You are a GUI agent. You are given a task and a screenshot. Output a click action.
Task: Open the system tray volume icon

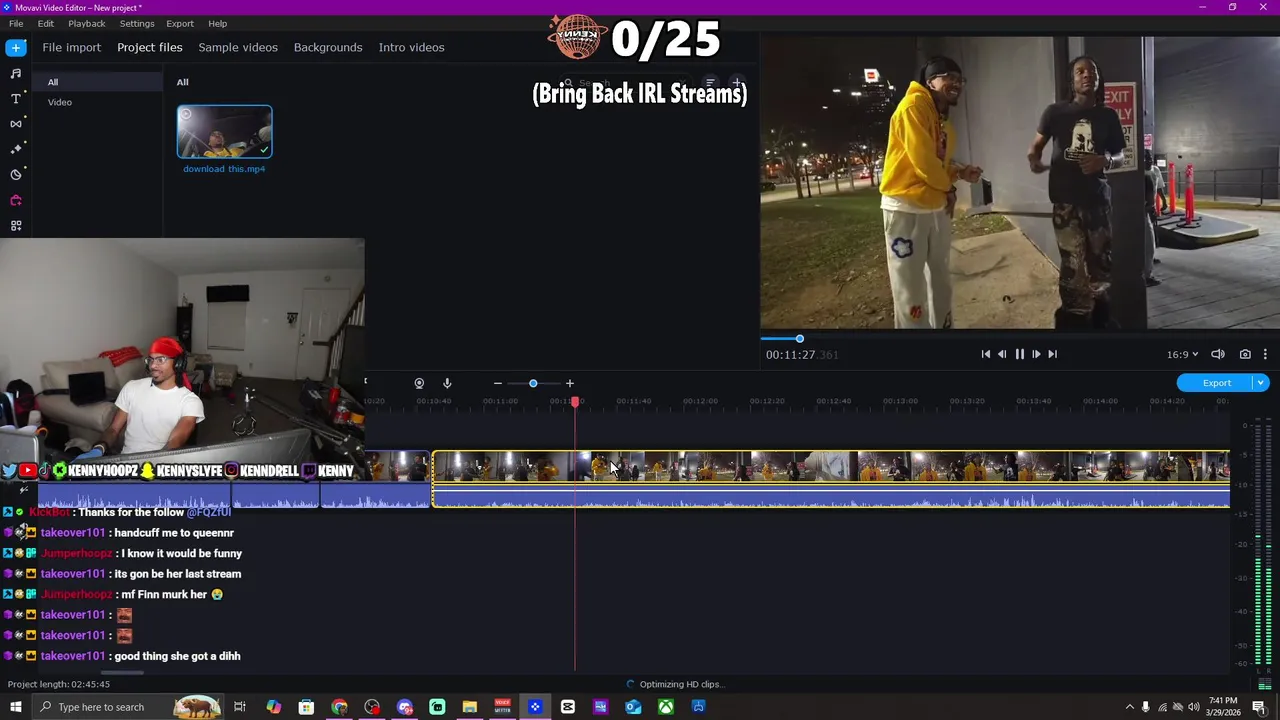[x=1194, y=707]
